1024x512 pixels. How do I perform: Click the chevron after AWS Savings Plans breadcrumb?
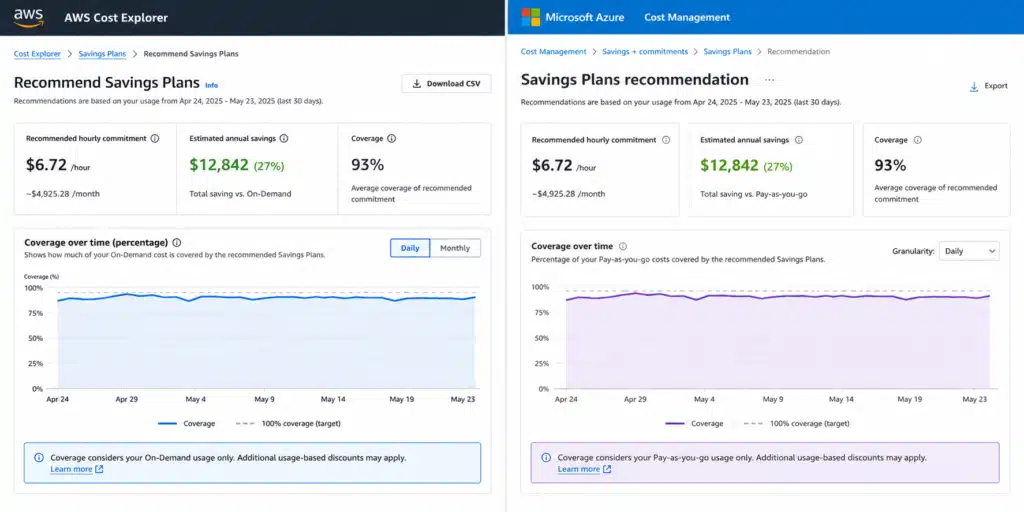pyautogui.click(x=135, y=54)
